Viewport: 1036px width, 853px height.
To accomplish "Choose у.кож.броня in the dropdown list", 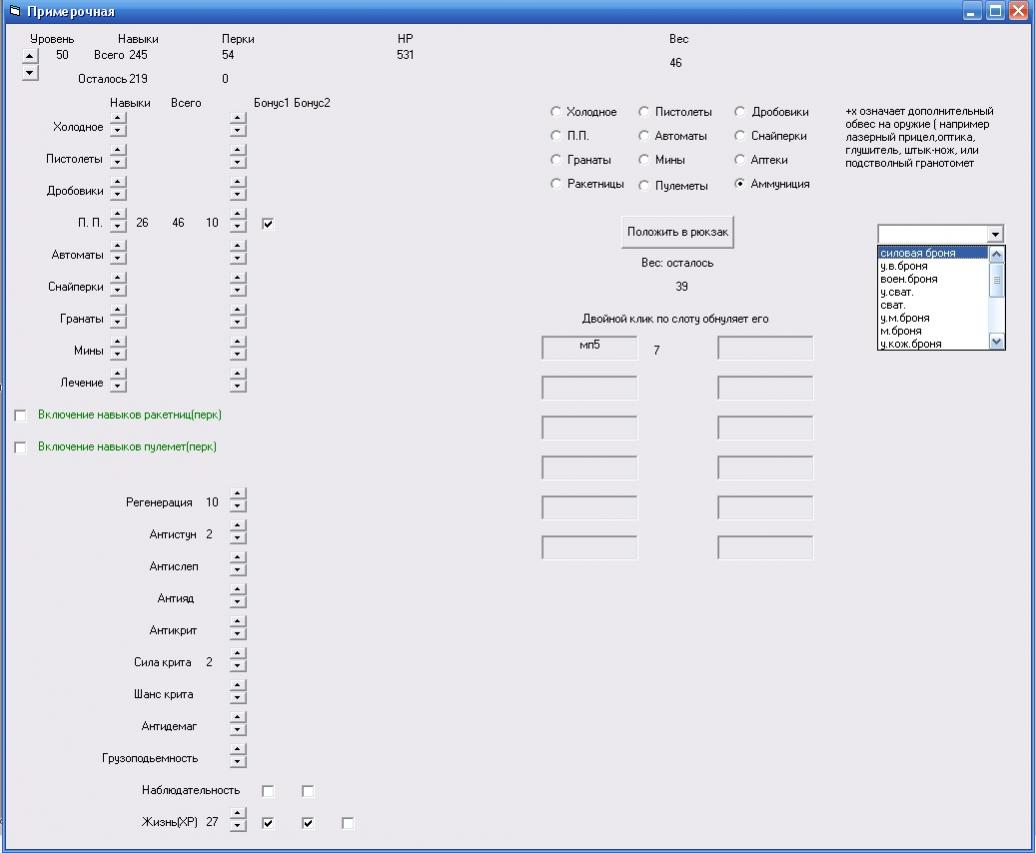I will pyautogui.click(x=911, y=344).
